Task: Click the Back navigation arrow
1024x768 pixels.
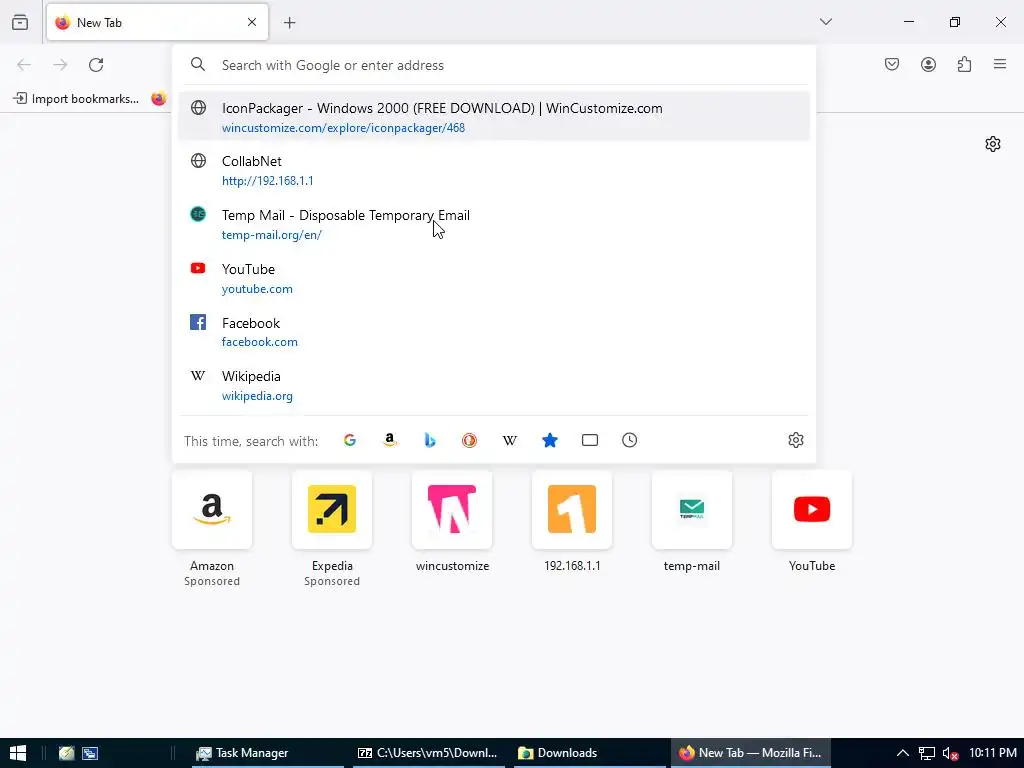Action: [24, 65]
